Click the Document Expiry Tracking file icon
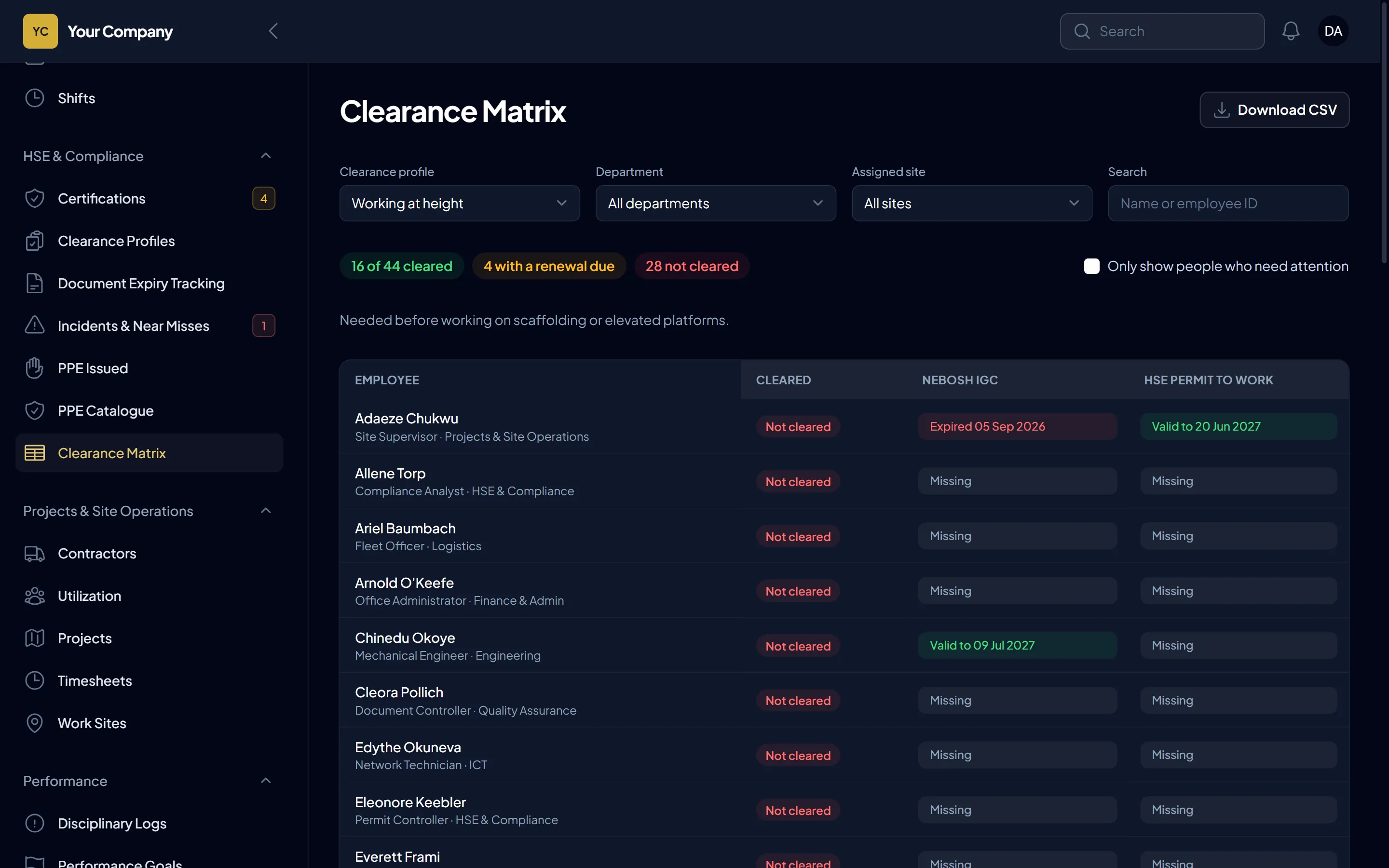The height and width of the screenshot is (868, 1389). (x=34, y=284)
